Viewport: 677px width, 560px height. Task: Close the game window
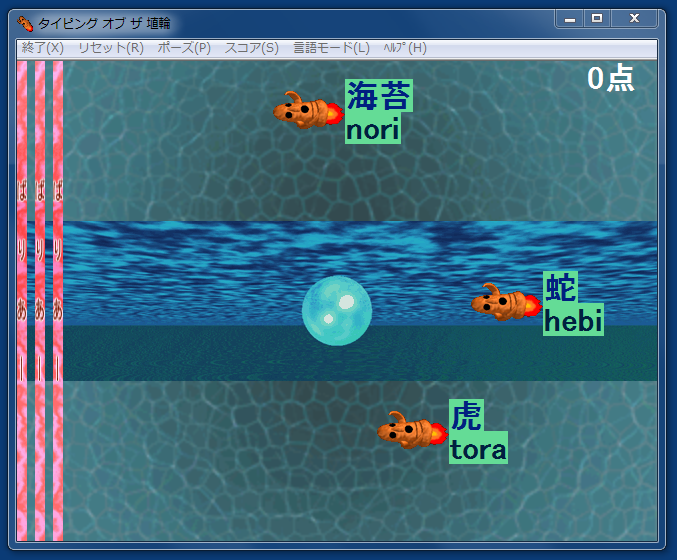[x=634, y=19]
